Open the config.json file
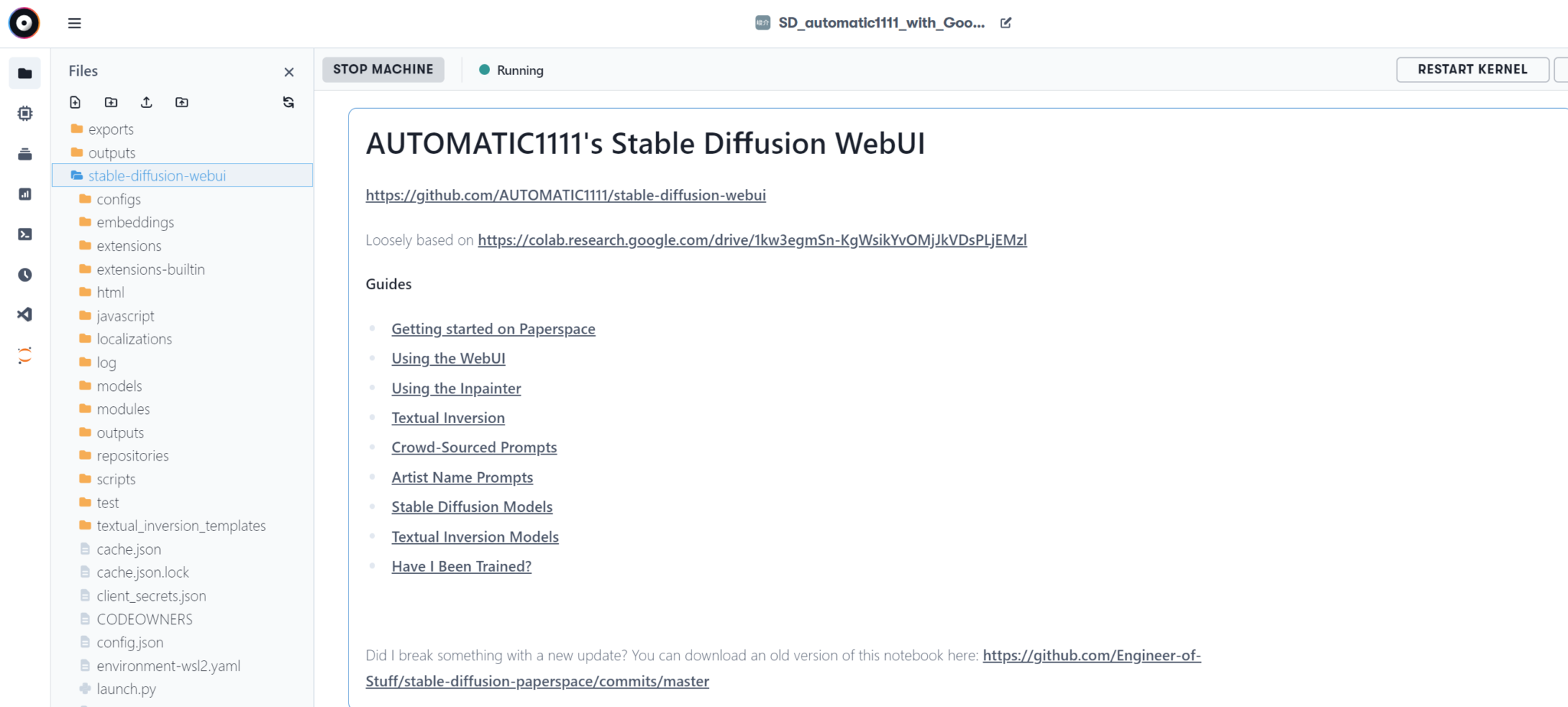The image size is (1568, 707). [129, 643]
